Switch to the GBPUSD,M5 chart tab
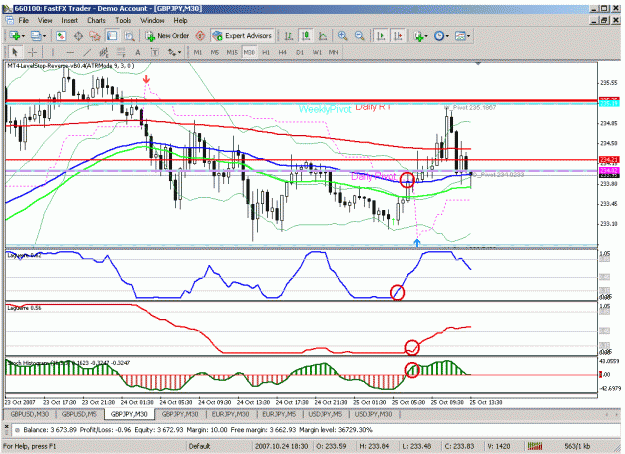The width and height of the screenshot is (625, 454). [x=79, y=414]
